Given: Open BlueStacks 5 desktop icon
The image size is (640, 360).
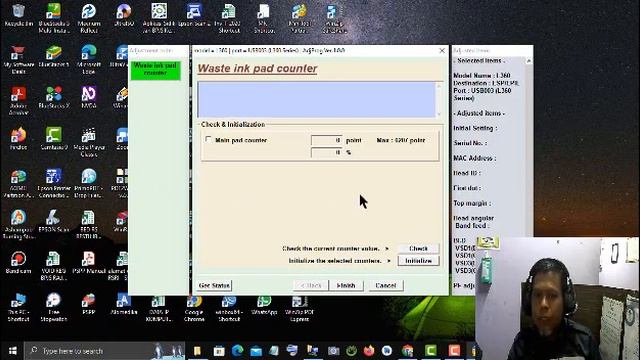Looking at the screenshot, I should point(53,56).
